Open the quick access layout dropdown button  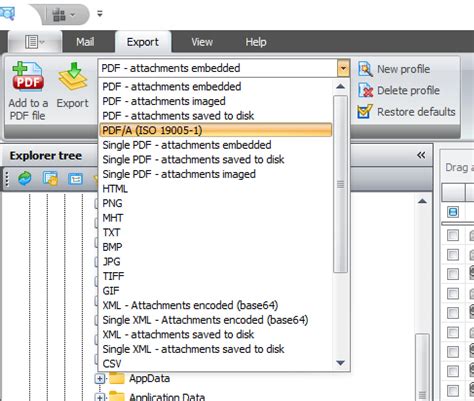63,14
